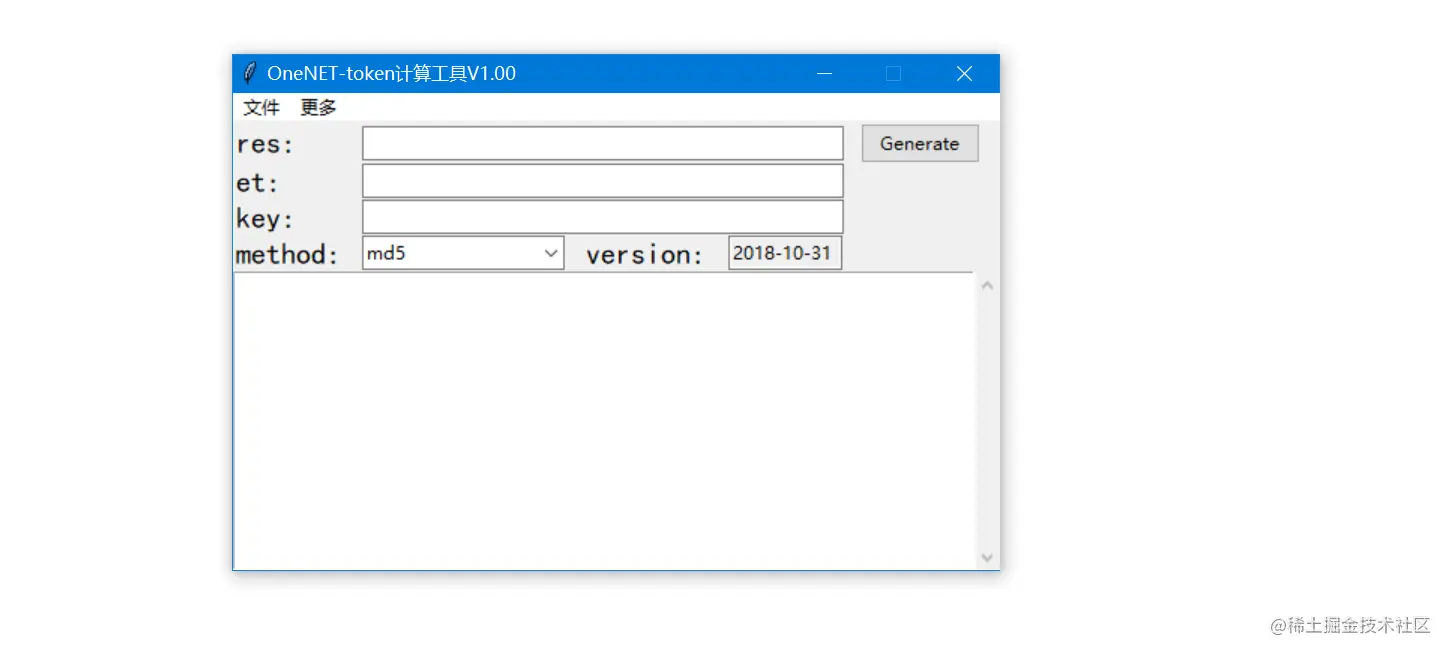Image resolution: width=1450 pixels, height=655 pixels.
Task: Minimize the OneNET-token window
Action: coord(825,74)
